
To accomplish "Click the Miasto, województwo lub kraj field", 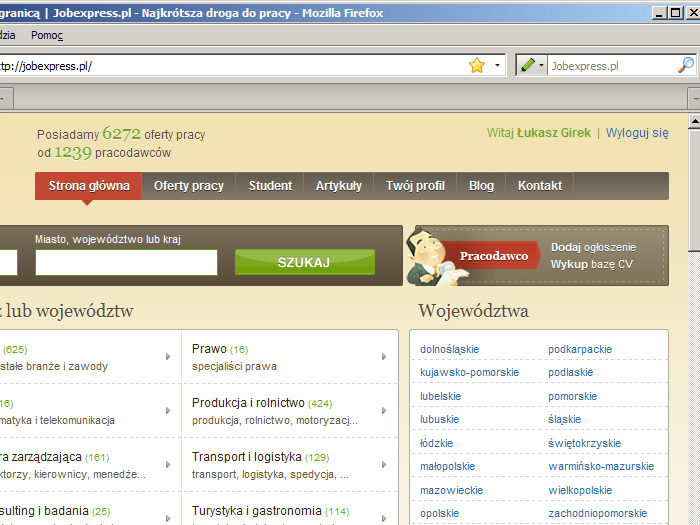I will pyautogui.click(x=126, y=262).
